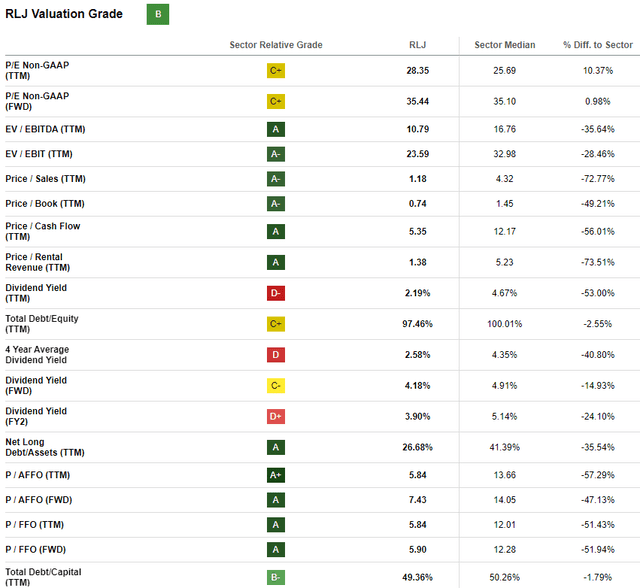Select the Net Long Debt/Assets (TTM) label
This screenshot has height=588, width=640.
point(45,447)
